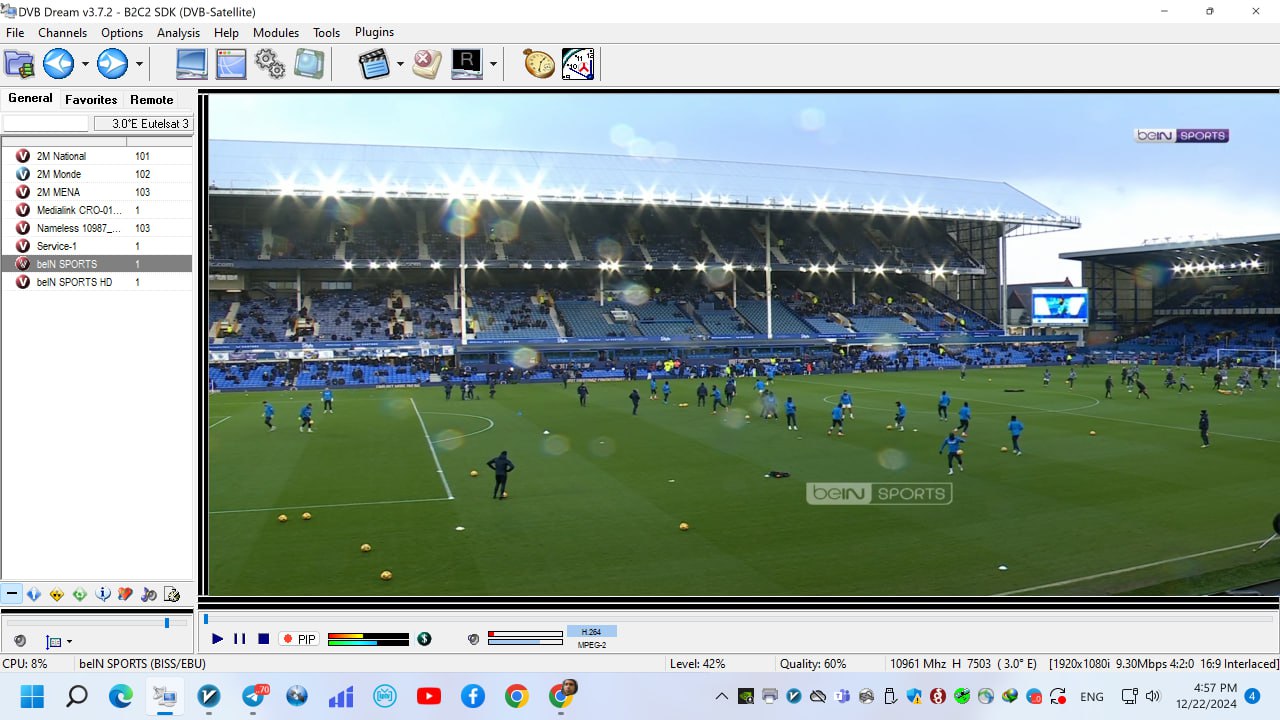This screenshot has height=720, width=1280.
Task: Expand the previous channel arrow dropdown
Action: click(x=85, y=64)
